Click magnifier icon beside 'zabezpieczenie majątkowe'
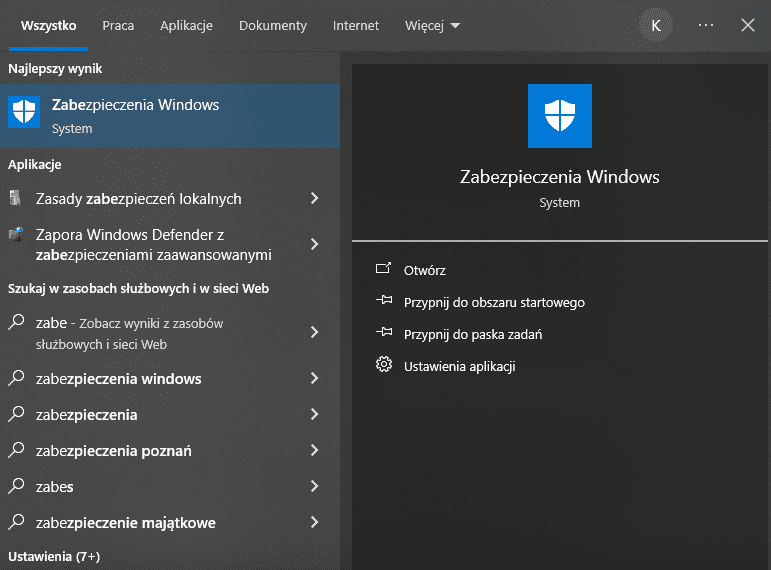 click(x=16, y=522)
